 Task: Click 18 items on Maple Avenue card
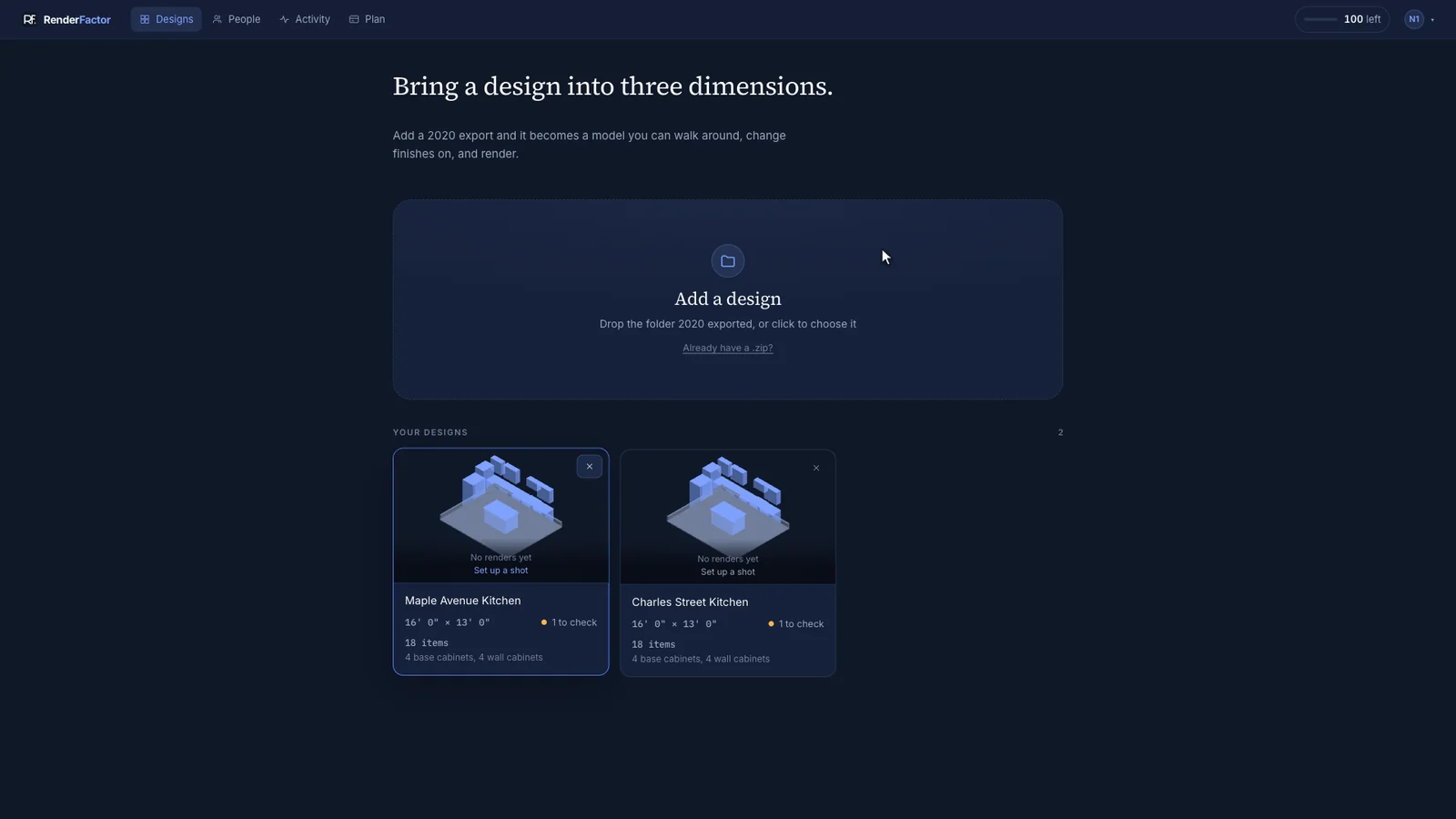[x=427, y=643]
